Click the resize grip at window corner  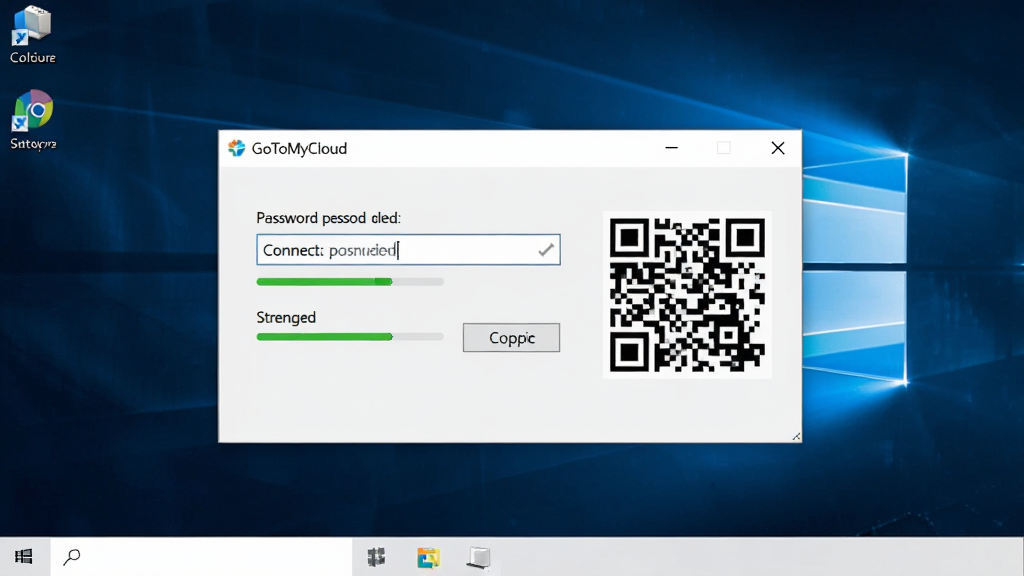coord(796,436)
